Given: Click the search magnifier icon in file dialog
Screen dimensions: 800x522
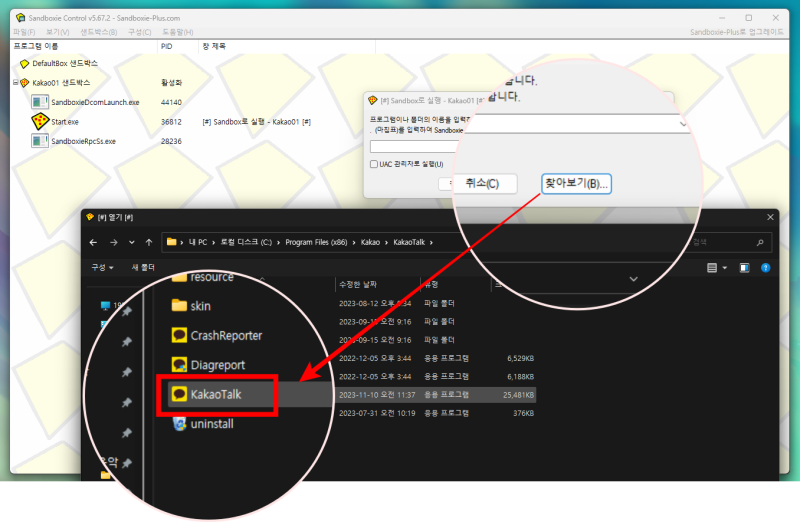Looking at the screenshot, I should coord(760,242).
